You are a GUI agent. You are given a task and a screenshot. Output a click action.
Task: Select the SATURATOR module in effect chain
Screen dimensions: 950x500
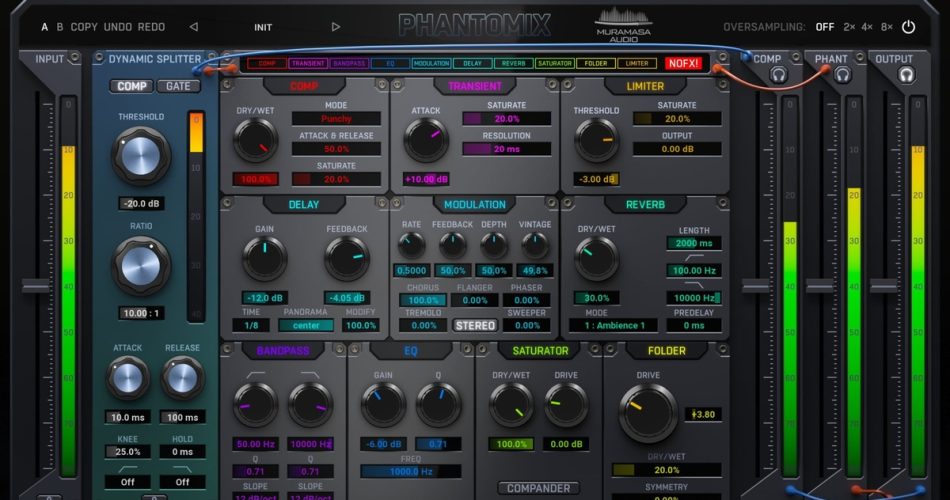(554, 63)
